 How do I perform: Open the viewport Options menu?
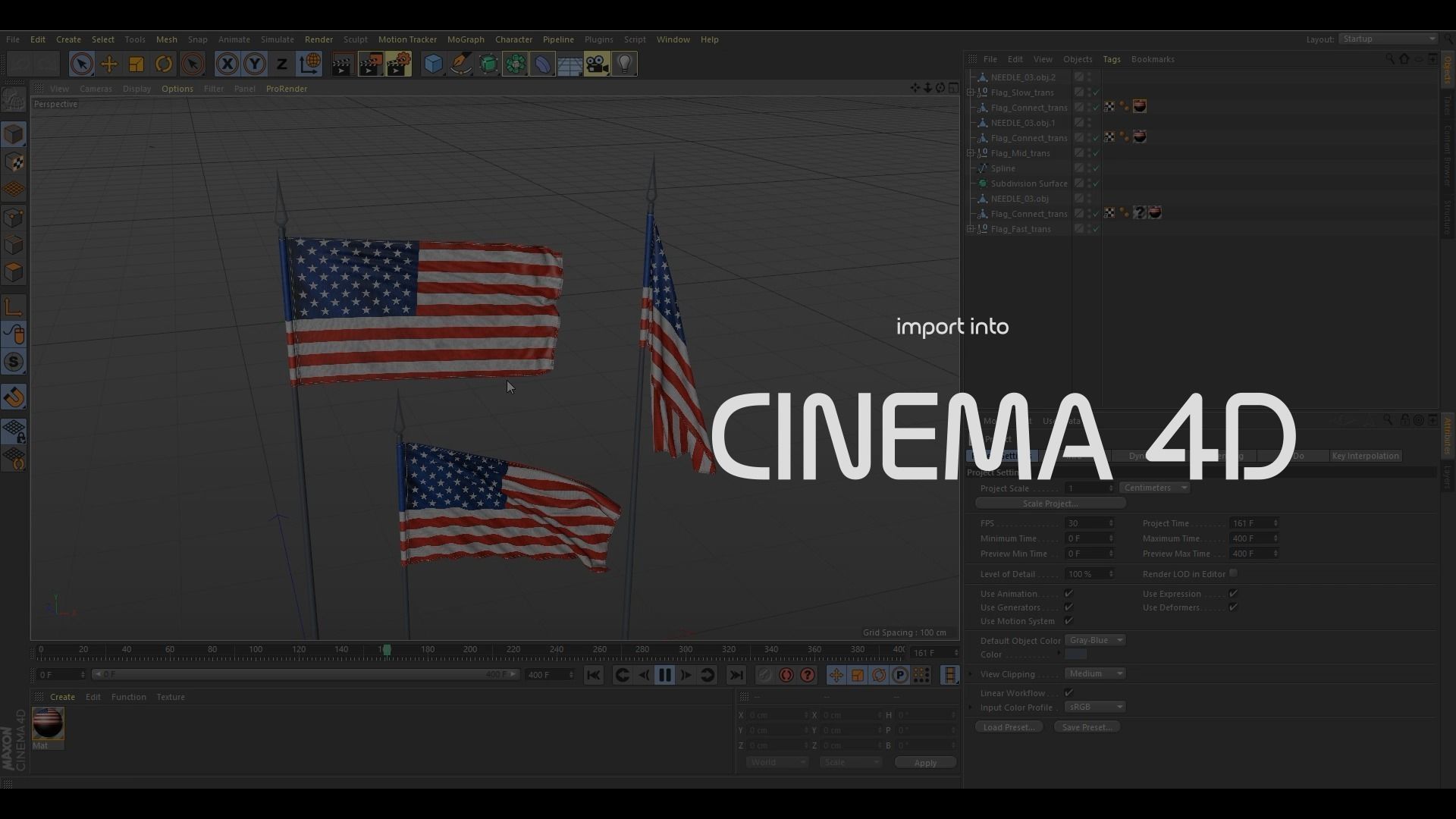pyautogui.click(x=177, y=89)
